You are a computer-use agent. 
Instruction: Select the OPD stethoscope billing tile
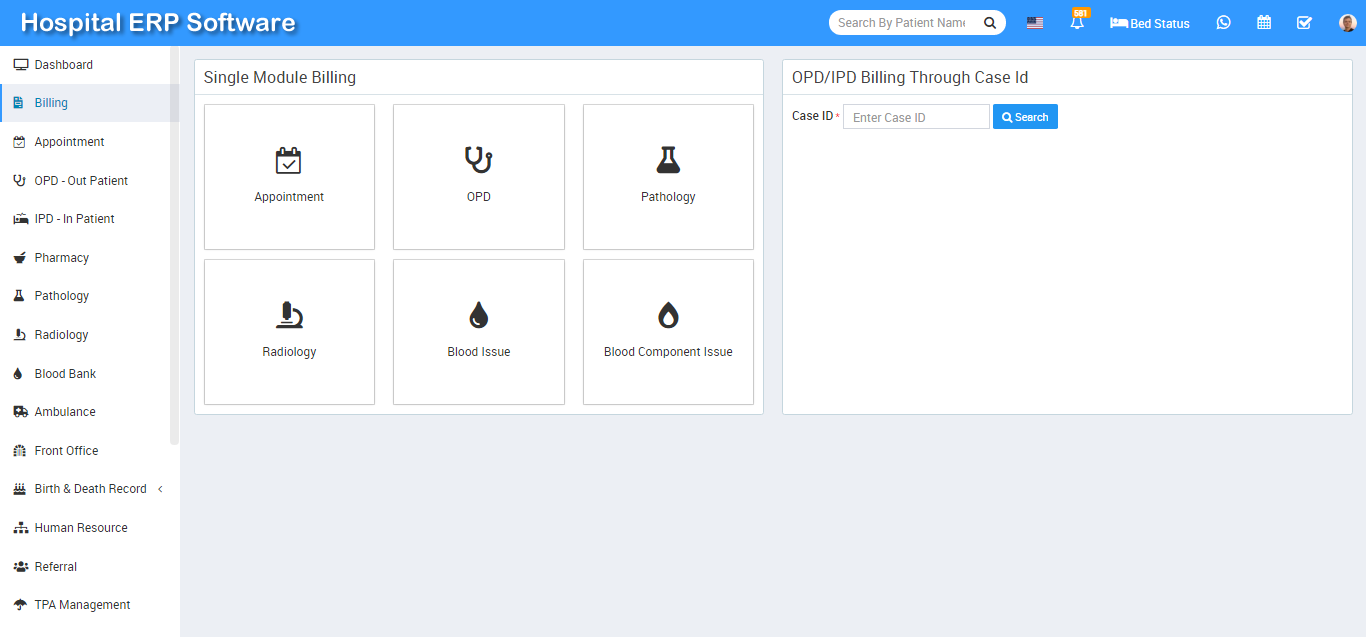478,177
